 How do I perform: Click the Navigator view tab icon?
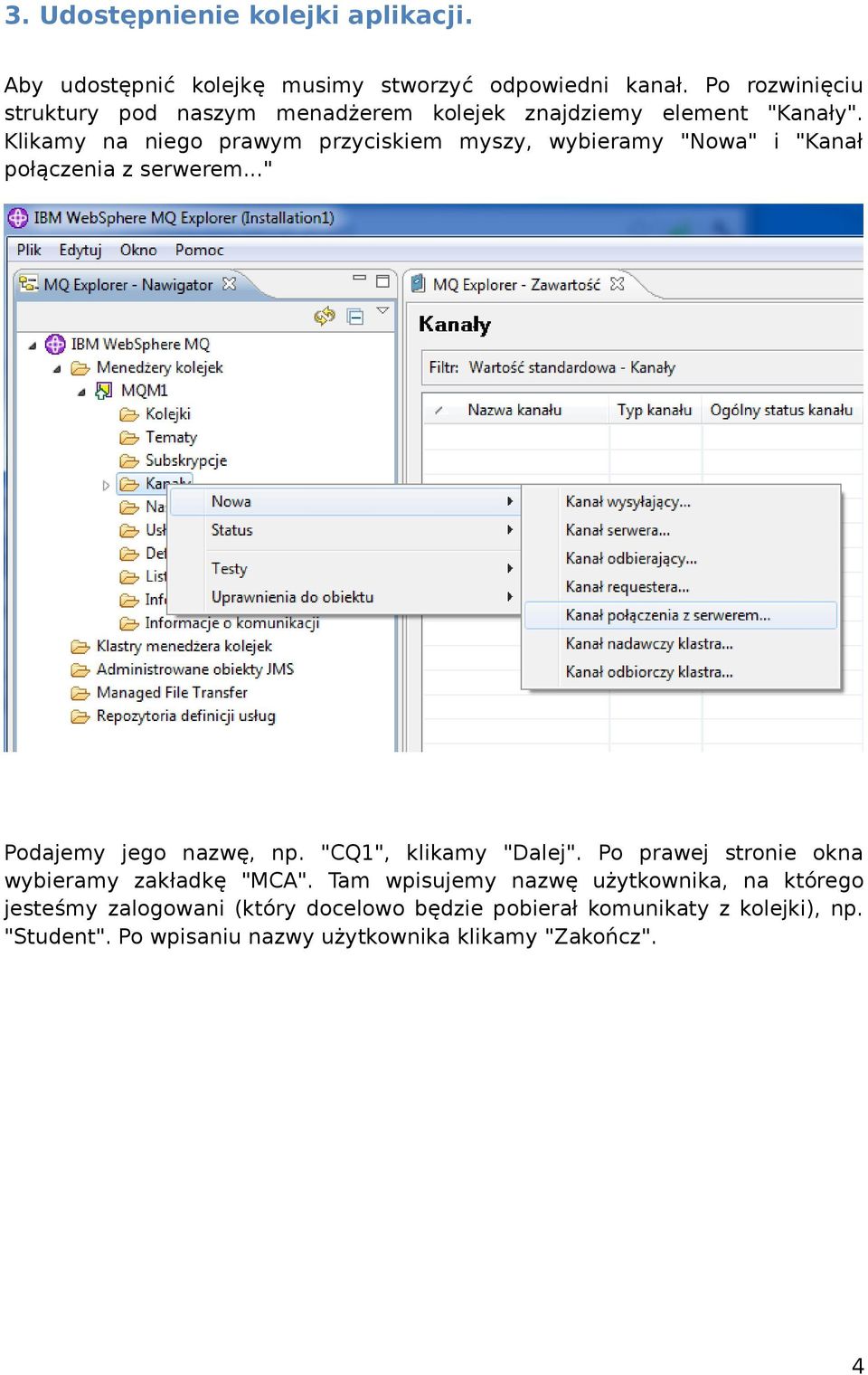pyautogui.click(x=29, y=284)
